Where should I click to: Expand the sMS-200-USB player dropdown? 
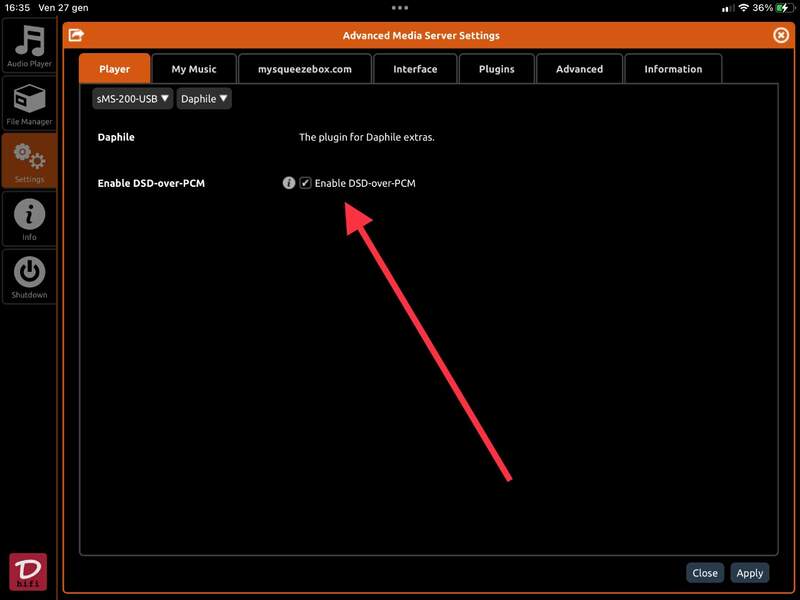tap(132, 98)
